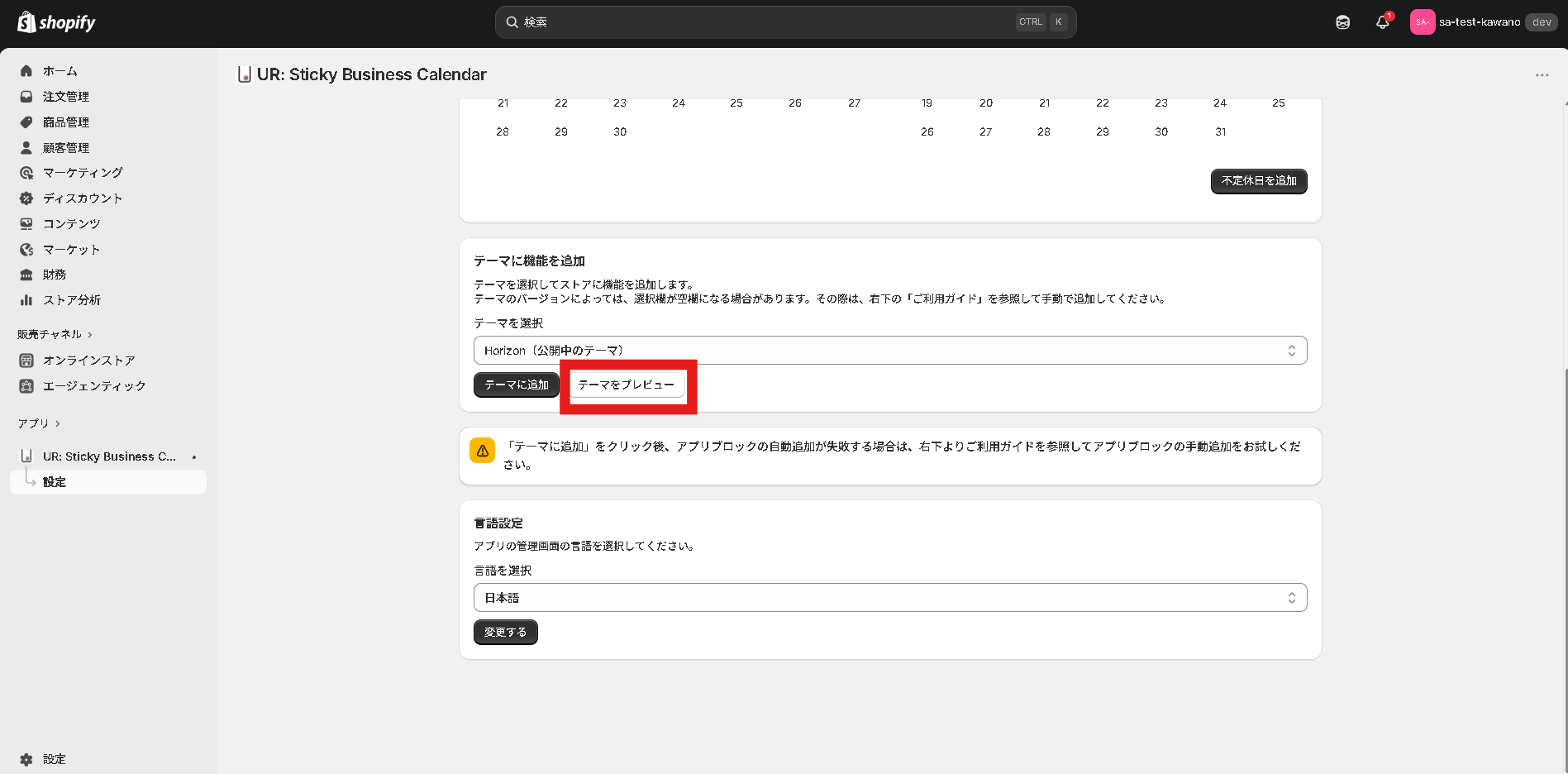Click the UR: Sticky Business Calendar app icon in sidebar
The height and width of the screenshot is (774, 1568).
(26, 456)
